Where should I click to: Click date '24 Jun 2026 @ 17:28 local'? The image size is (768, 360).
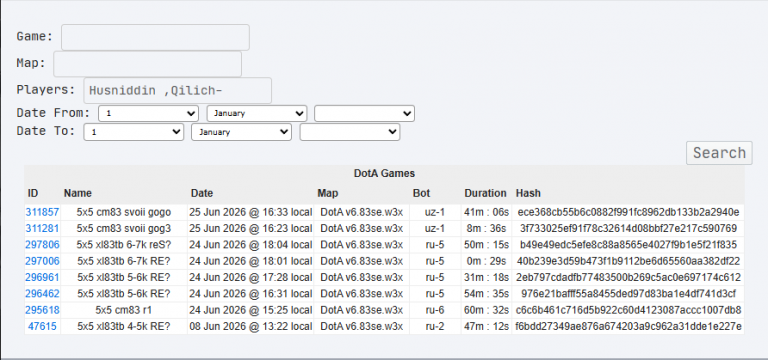pyautogui.click(x=250, y=277)
